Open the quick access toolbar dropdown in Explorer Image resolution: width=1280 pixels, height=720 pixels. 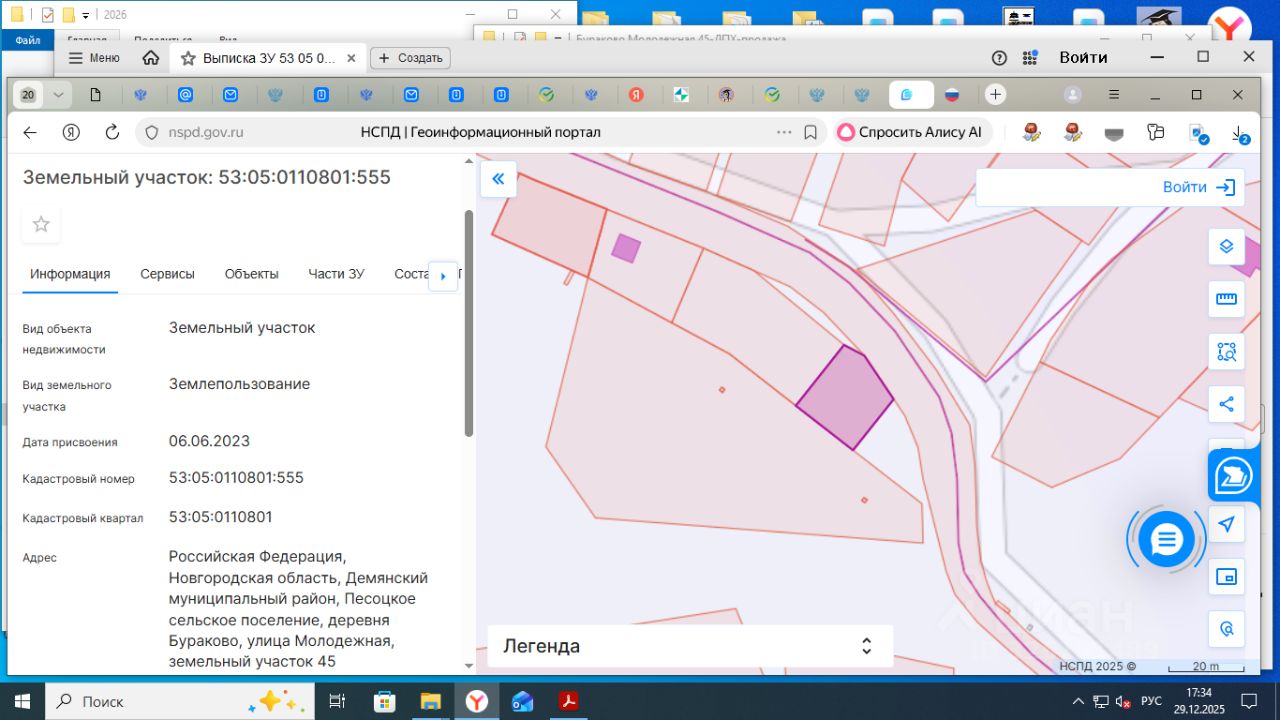click(86, 15)
